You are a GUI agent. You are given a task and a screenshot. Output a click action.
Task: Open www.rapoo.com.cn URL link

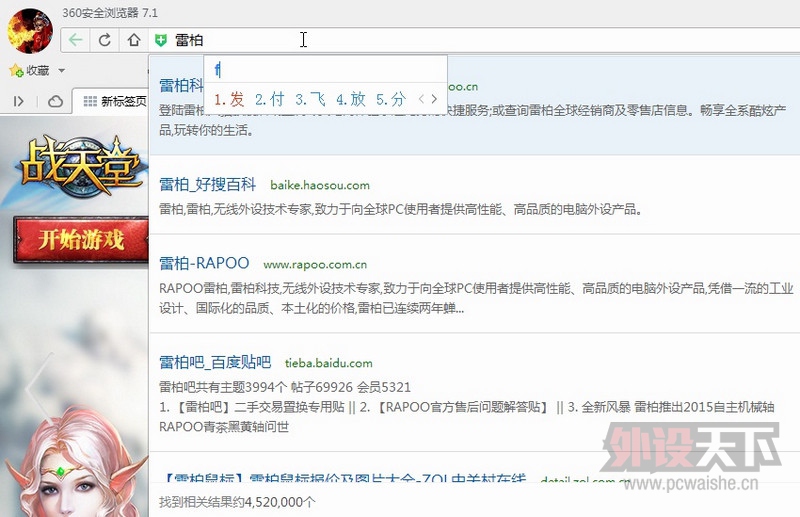click(x=315, y=264)
